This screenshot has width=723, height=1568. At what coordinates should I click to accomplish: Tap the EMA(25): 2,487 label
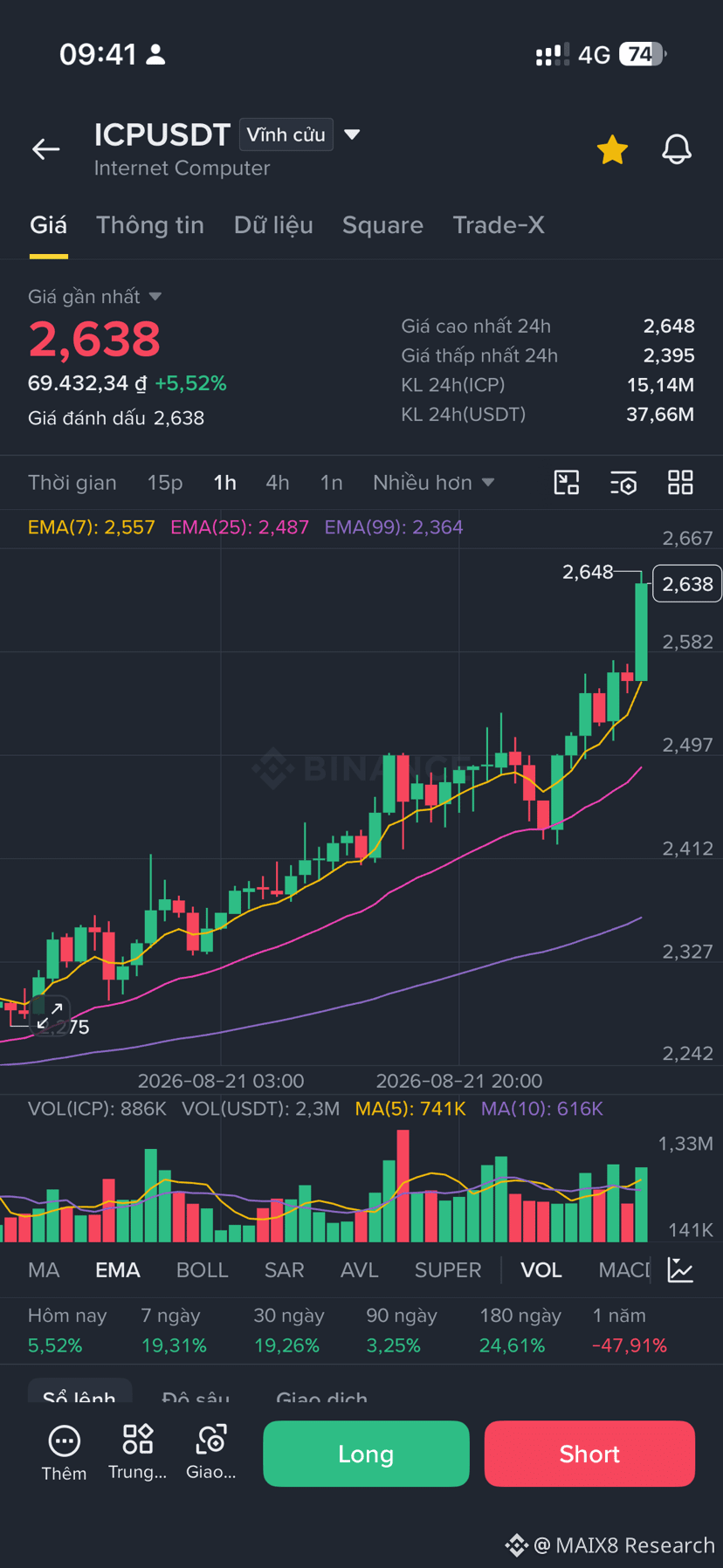pyautogui.click(x=239, y=527)
